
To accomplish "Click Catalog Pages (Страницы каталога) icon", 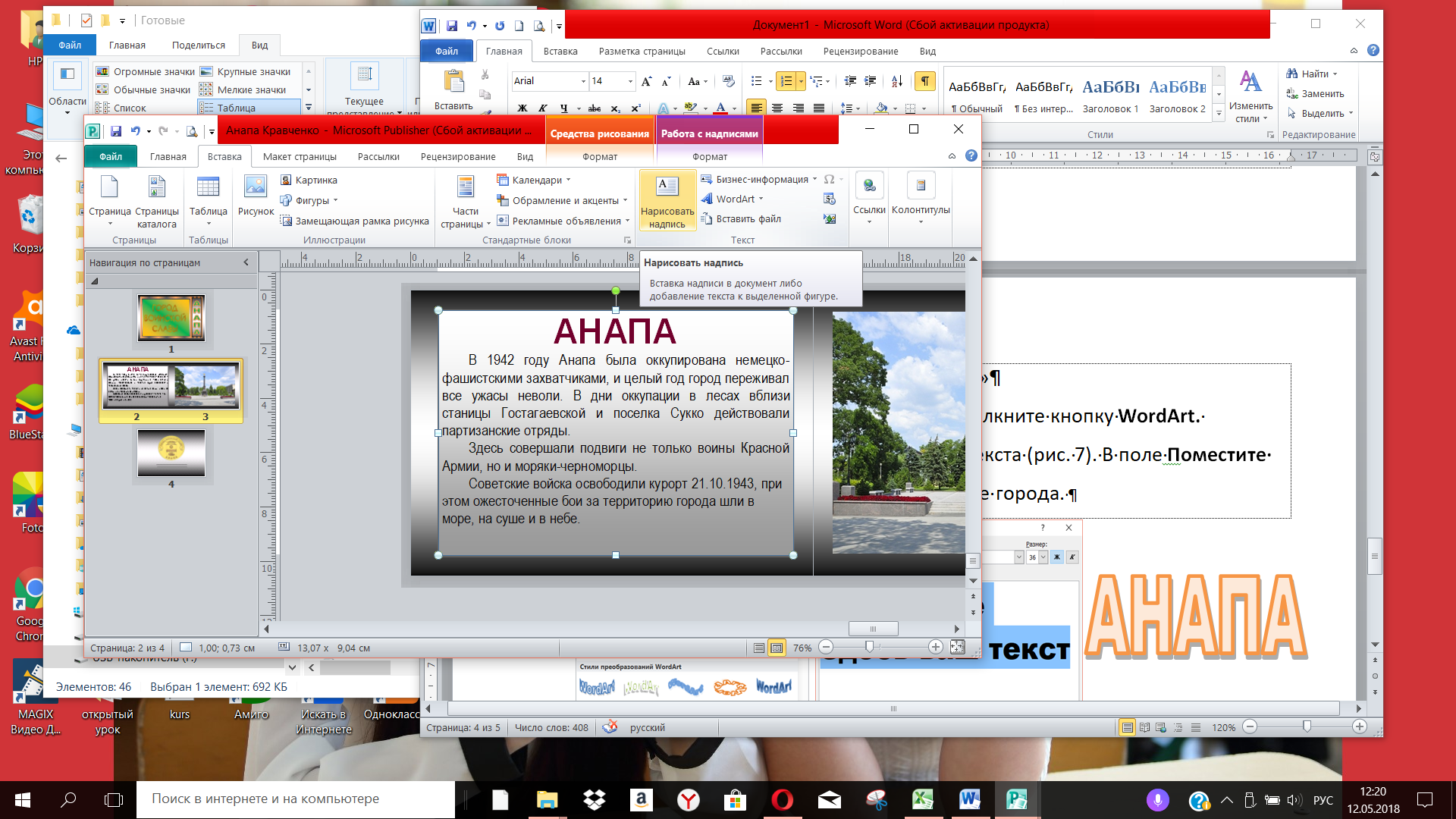I will [157, 201].
